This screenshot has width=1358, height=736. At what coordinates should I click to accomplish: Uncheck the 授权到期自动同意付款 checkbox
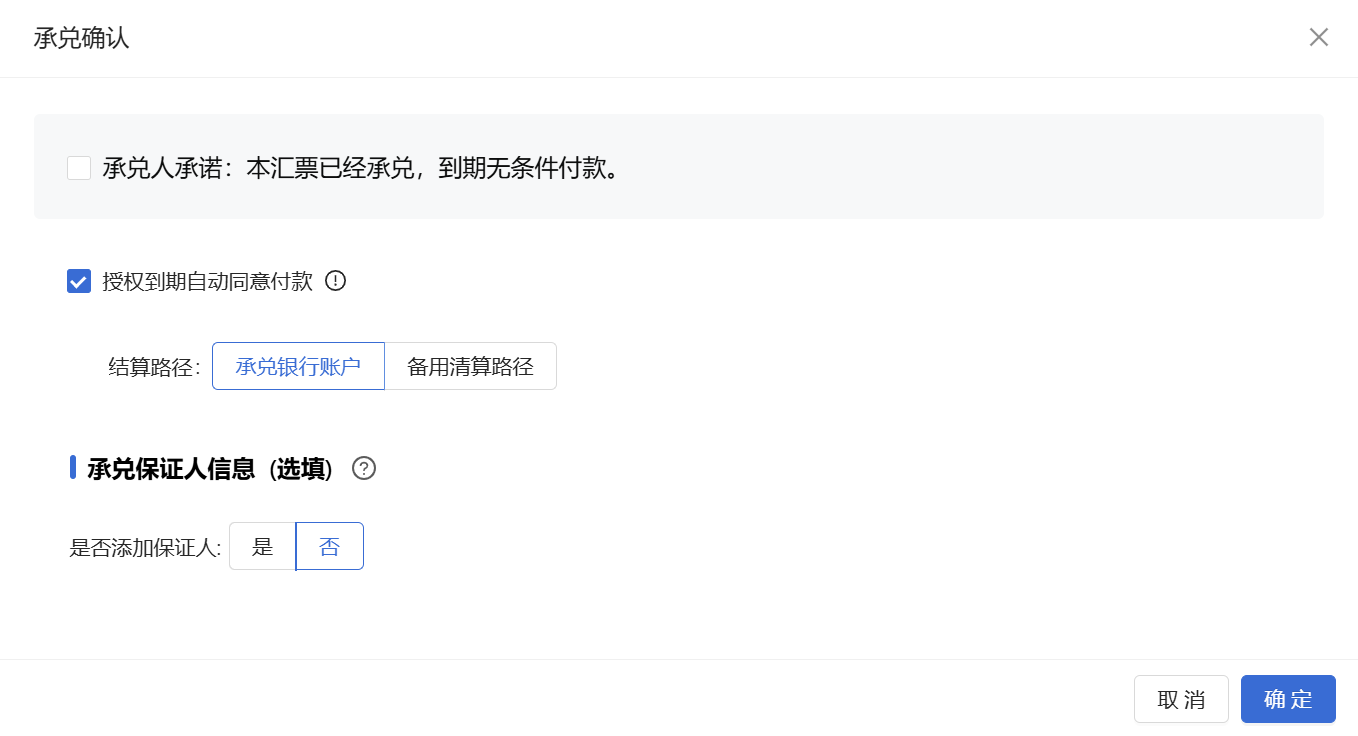pos(78,281)
